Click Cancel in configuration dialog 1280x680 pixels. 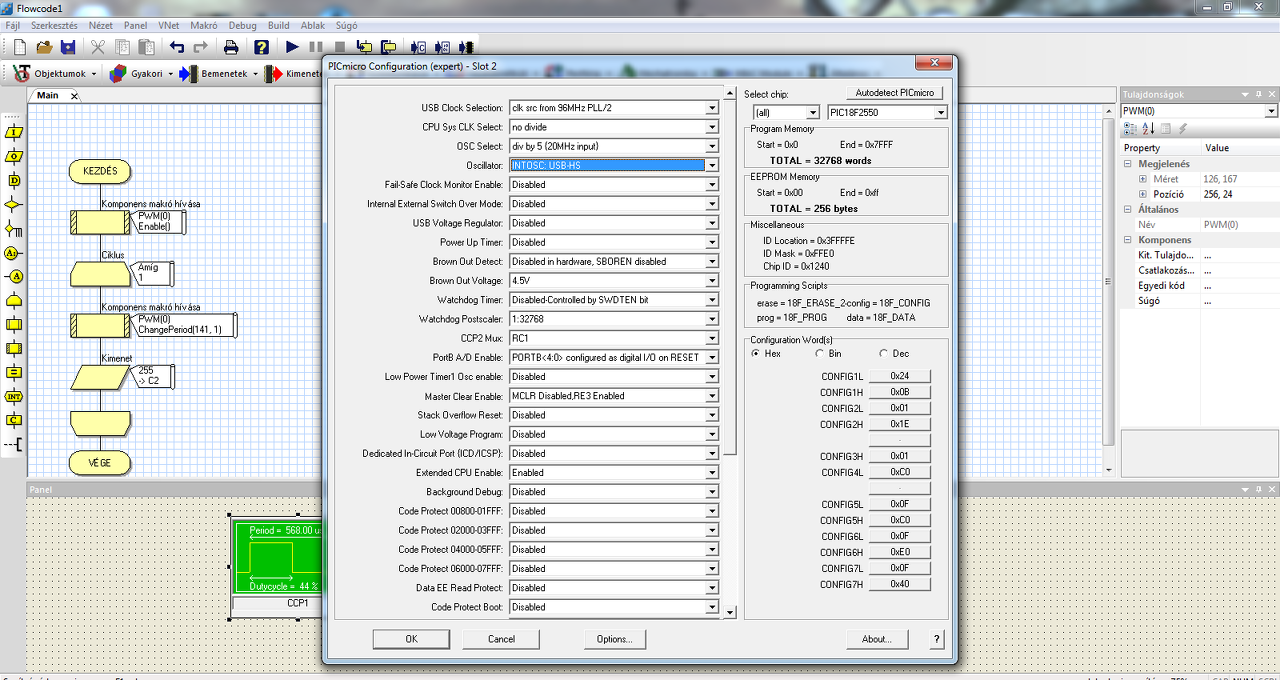point(501,639)
